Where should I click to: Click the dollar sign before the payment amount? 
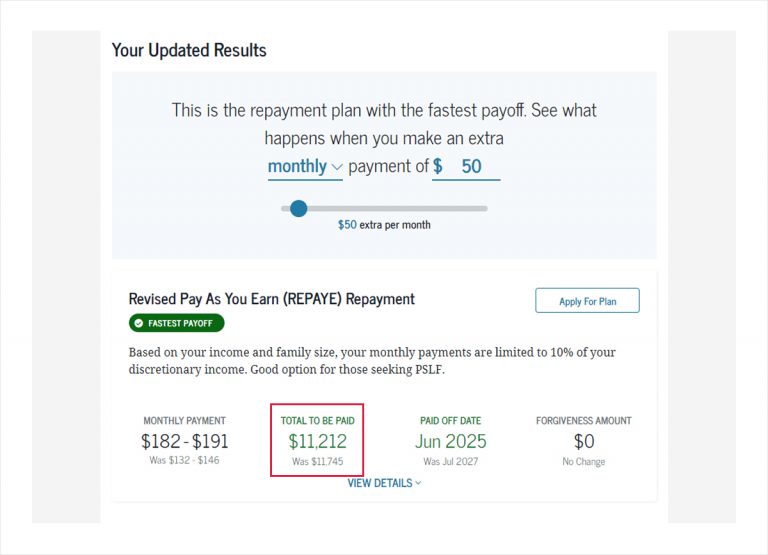[x=438, y=167]
